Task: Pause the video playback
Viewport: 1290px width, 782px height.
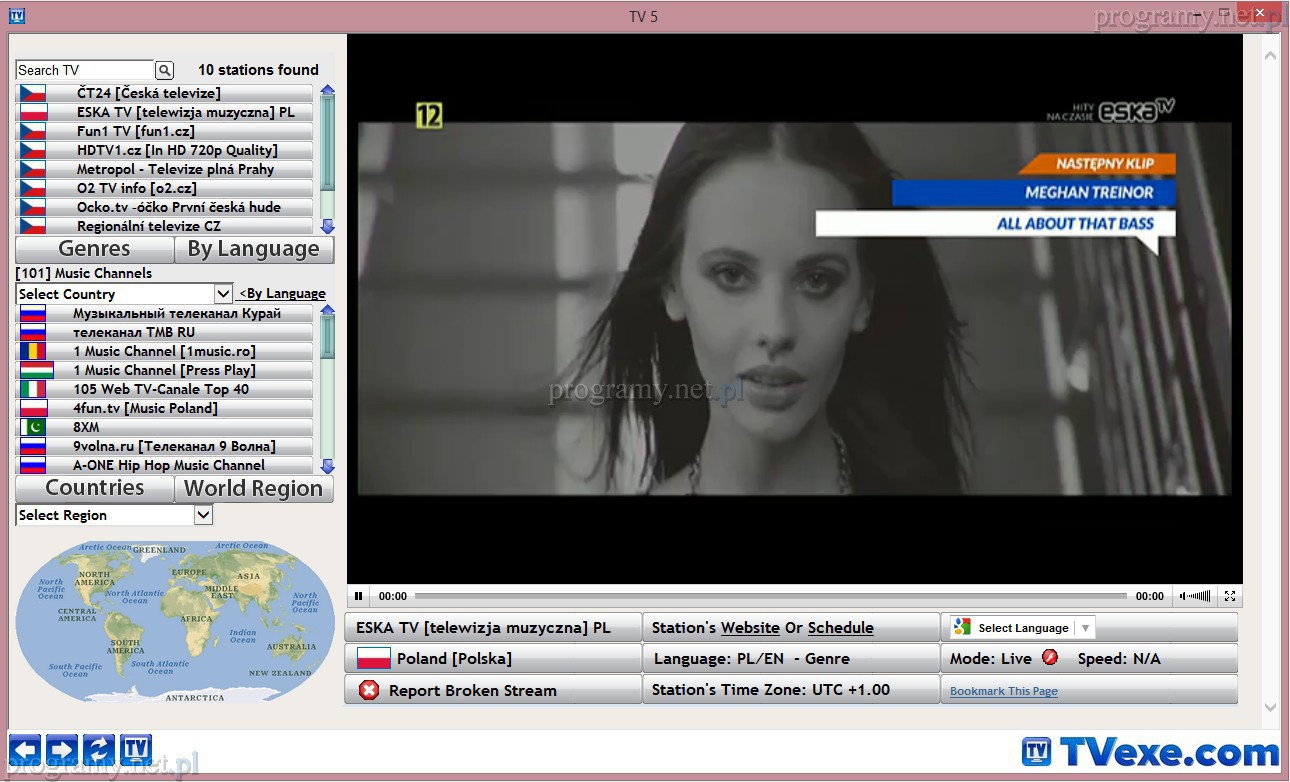Action: coord(359,596)
